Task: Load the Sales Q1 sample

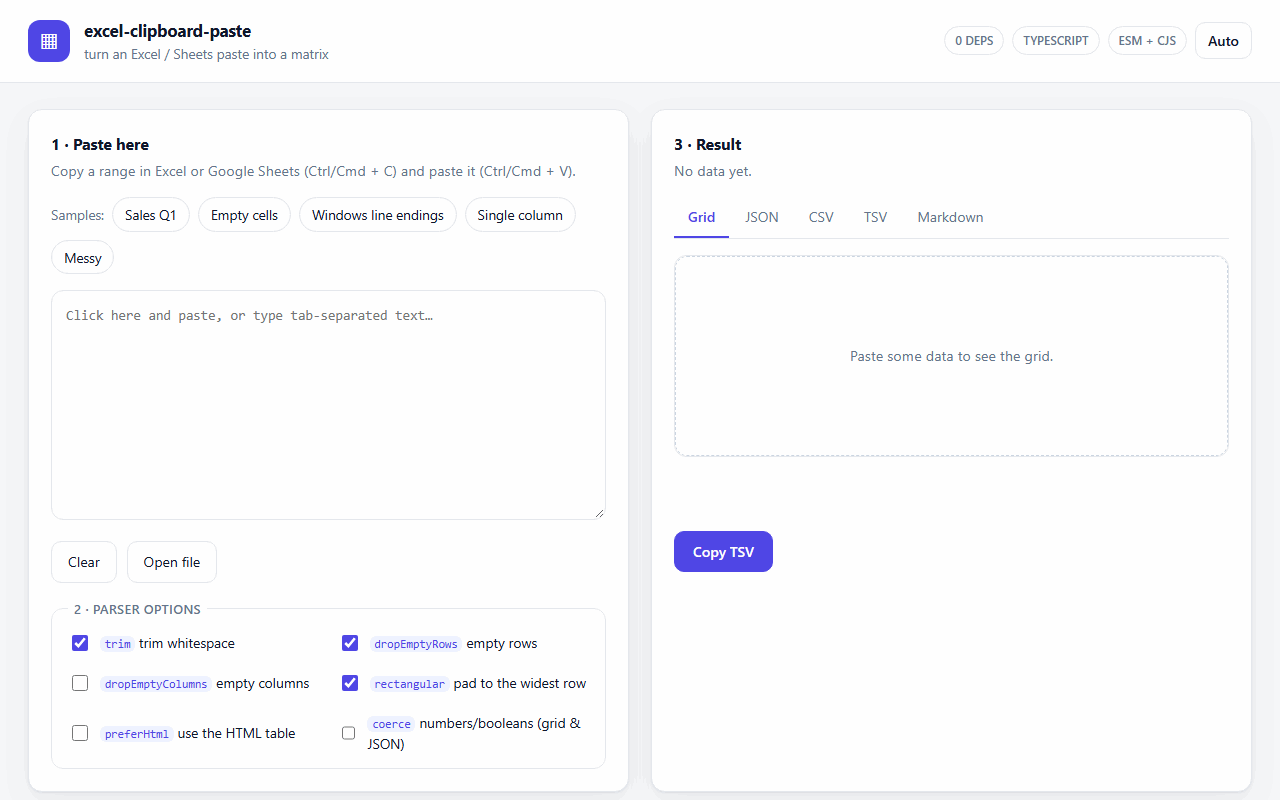Action: (x=151, y=215)
